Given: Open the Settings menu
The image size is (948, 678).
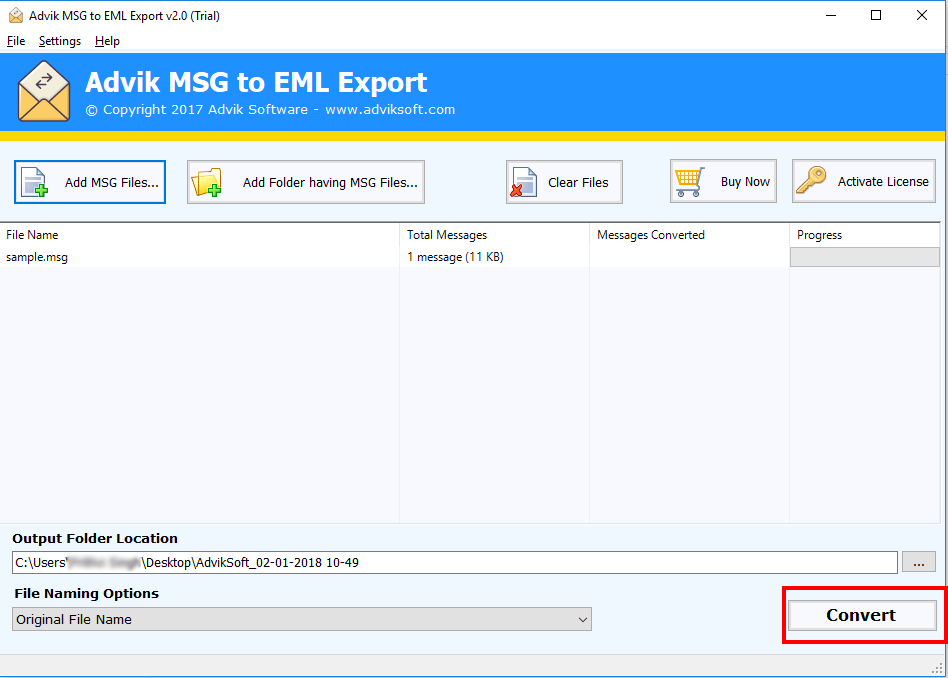Looking at the screenshot, I should pyautogui.click(x=60, y=41).
